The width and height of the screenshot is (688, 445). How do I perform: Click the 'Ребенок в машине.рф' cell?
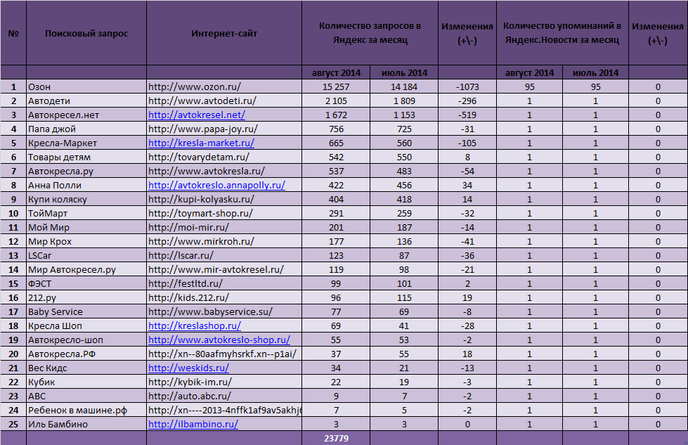coord(86,410)
